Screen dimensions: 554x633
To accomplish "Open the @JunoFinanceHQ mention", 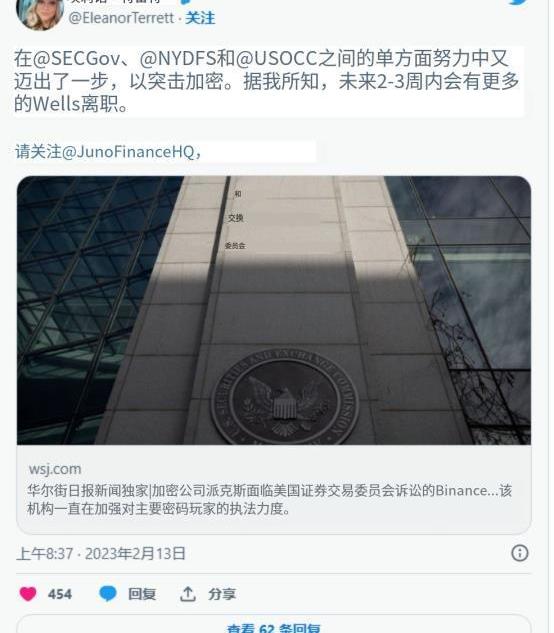I will 128,152.
